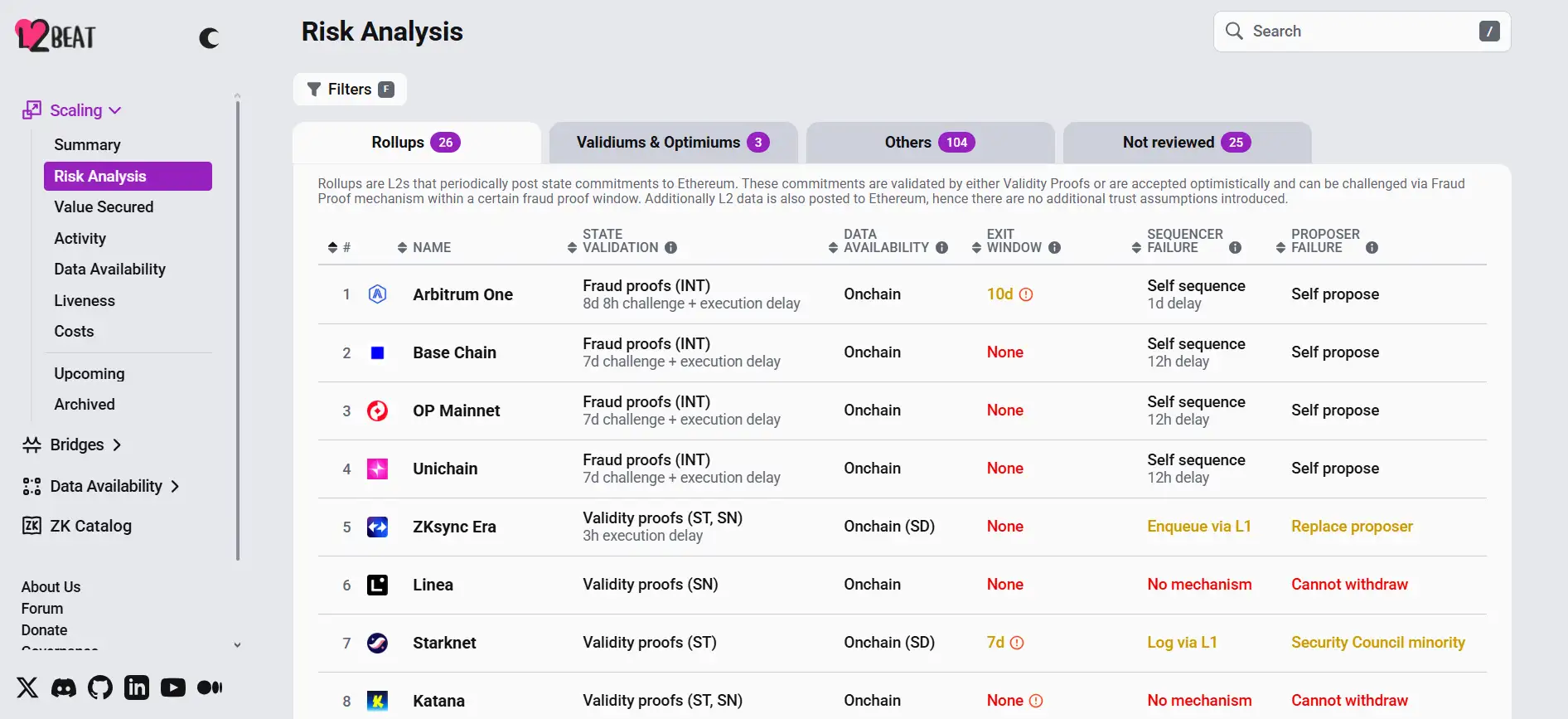The image size is (1568, 719).
Task: Switch to the Not reviewed tab
Action: tap(1186, 143)
